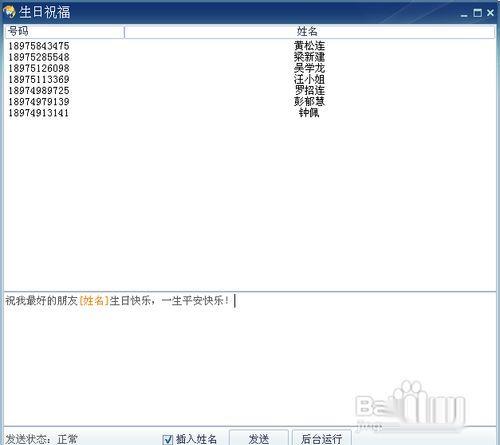
Task: Select the name 吴学龙
Action: click(x=309, y=68)
